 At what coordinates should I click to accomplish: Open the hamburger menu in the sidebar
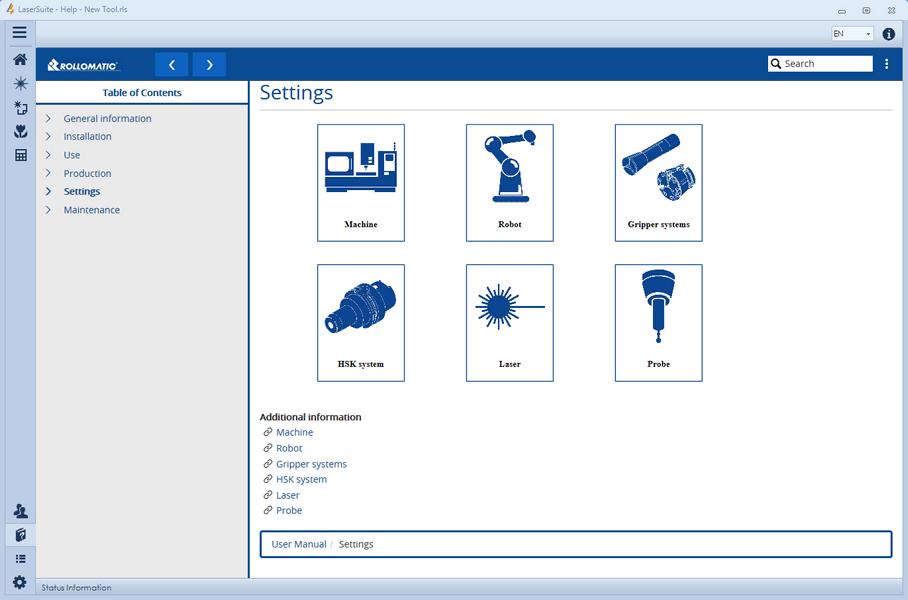point(20,32)
